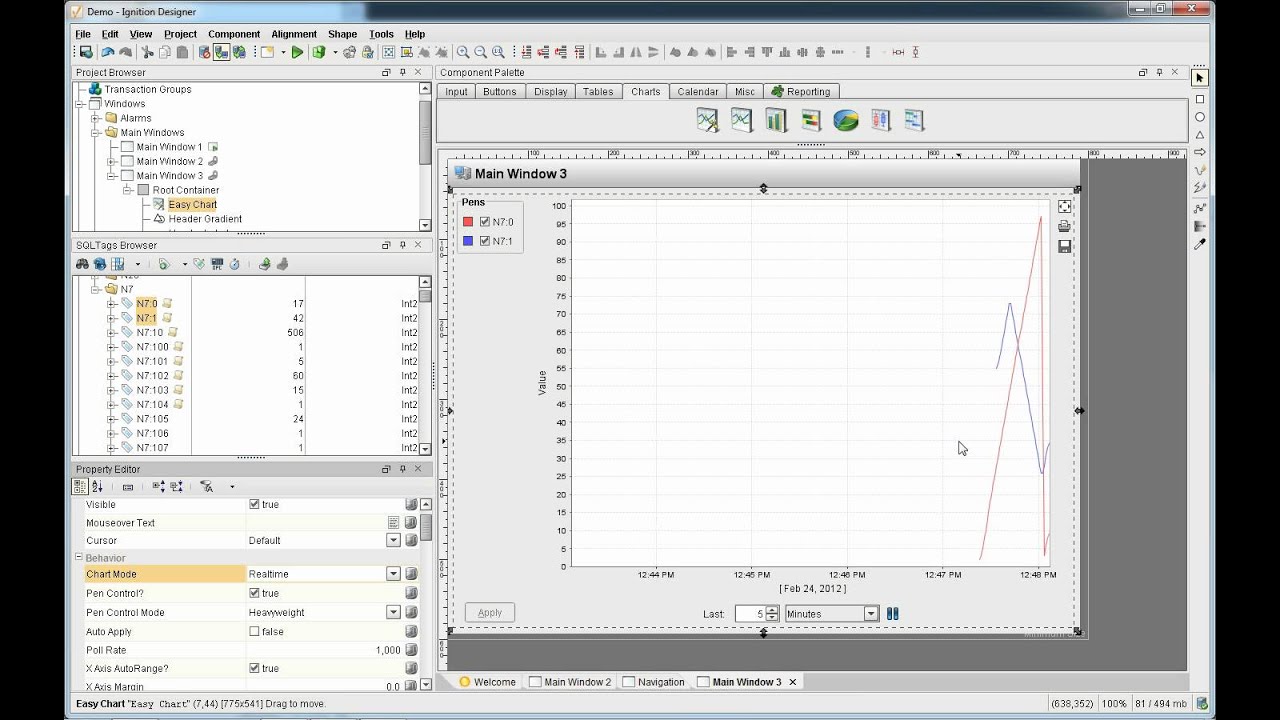Viewport: 1280px width, 720px height.
Task: Click the Poll Rate value field
Action: pos(324,650)
